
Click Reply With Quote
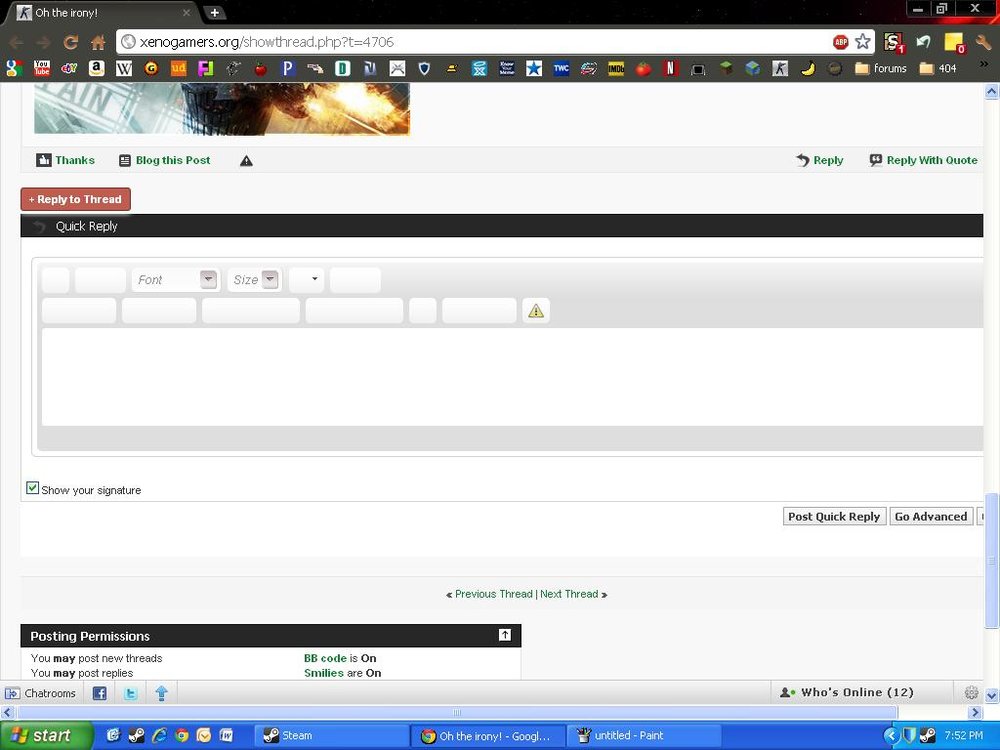923,160
